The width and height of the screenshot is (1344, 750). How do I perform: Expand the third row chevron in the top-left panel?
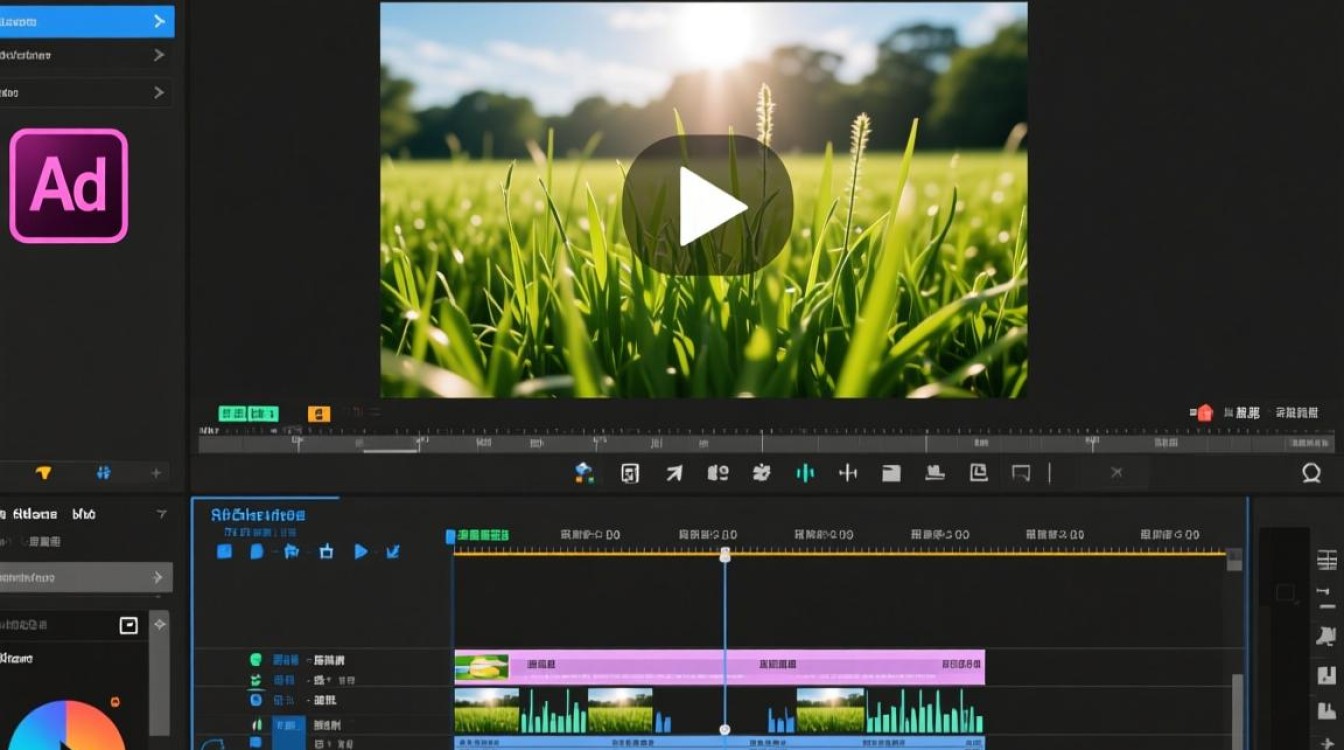tap(159, 92)
